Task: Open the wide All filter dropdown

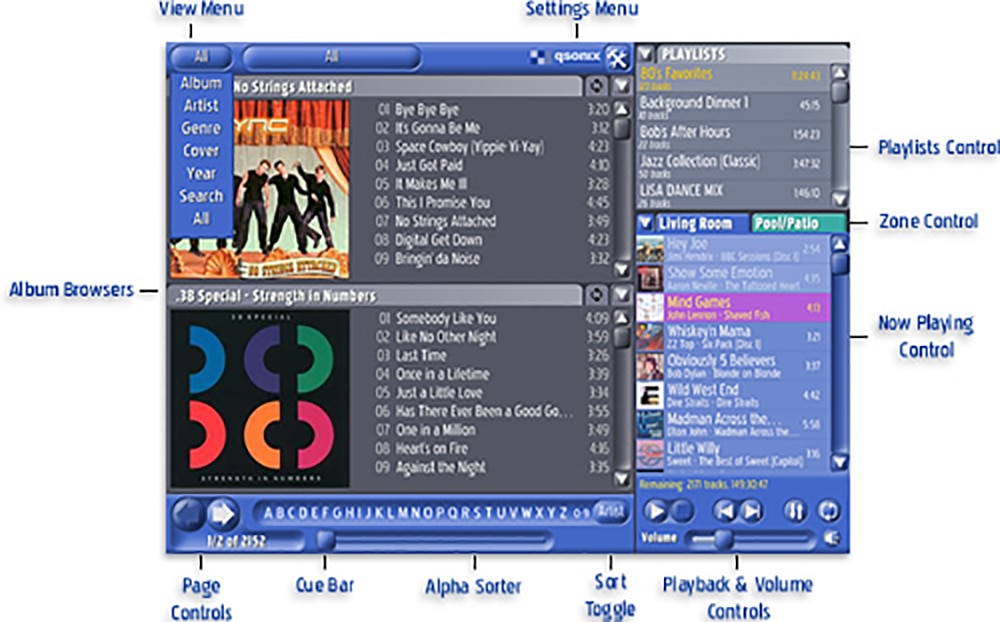Action: [x=332, y=57]
